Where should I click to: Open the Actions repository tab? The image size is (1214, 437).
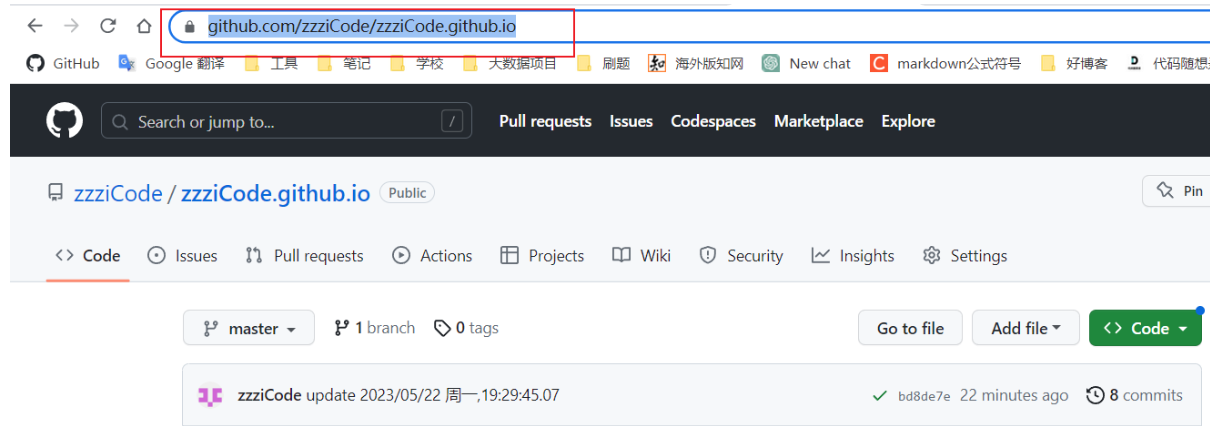(432, 256)
